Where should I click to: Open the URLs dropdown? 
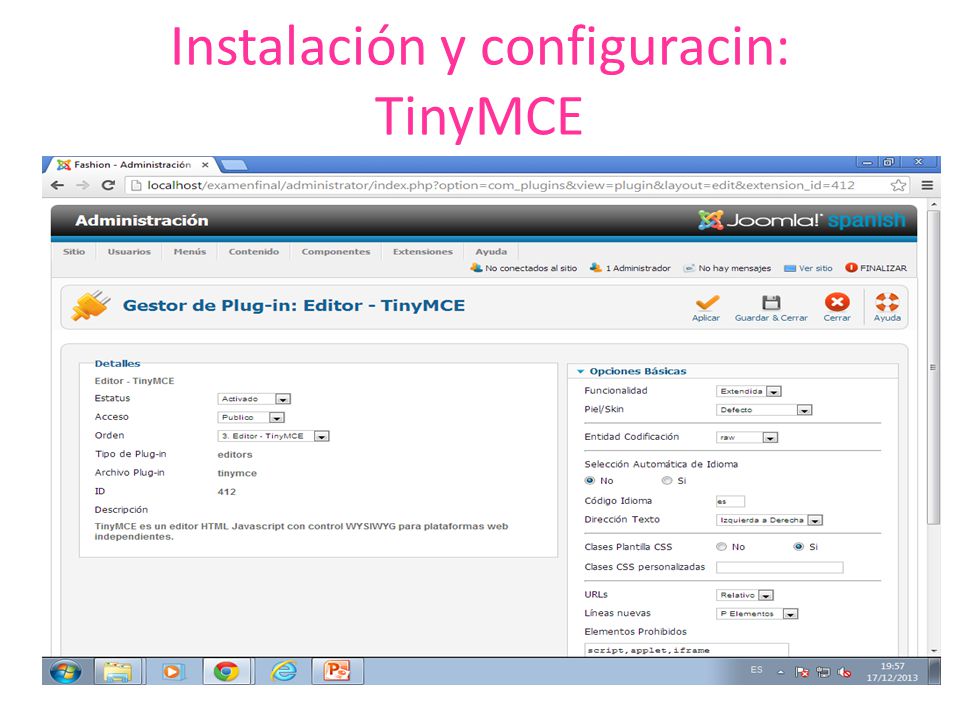click(745, 595)
